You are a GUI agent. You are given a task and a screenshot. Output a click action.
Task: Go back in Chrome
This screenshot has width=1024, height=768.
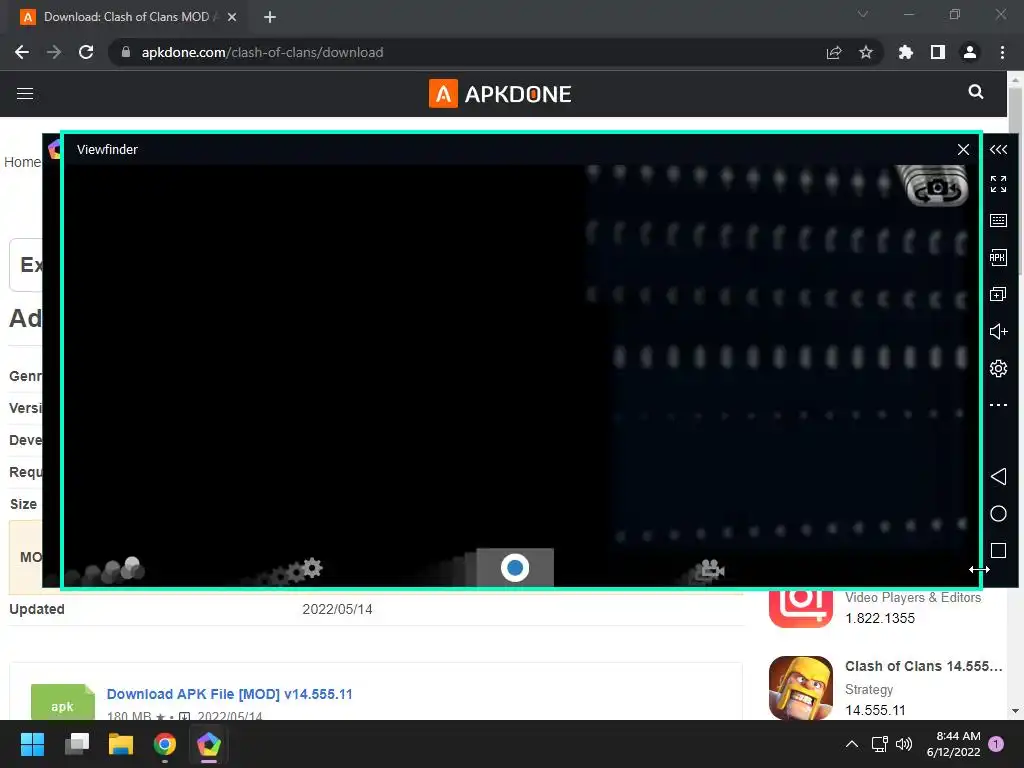22,52
